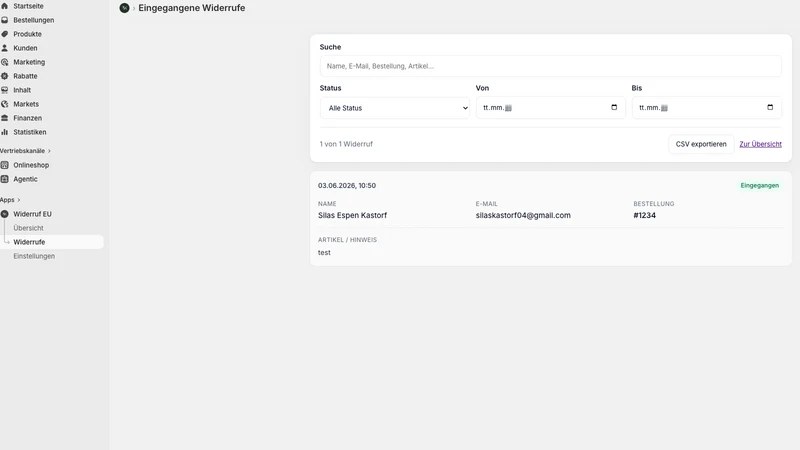Select Statistiken in the sidebar
Viewport: 800px width, 450px height.
pyautogui.click(x=30, y=132)
